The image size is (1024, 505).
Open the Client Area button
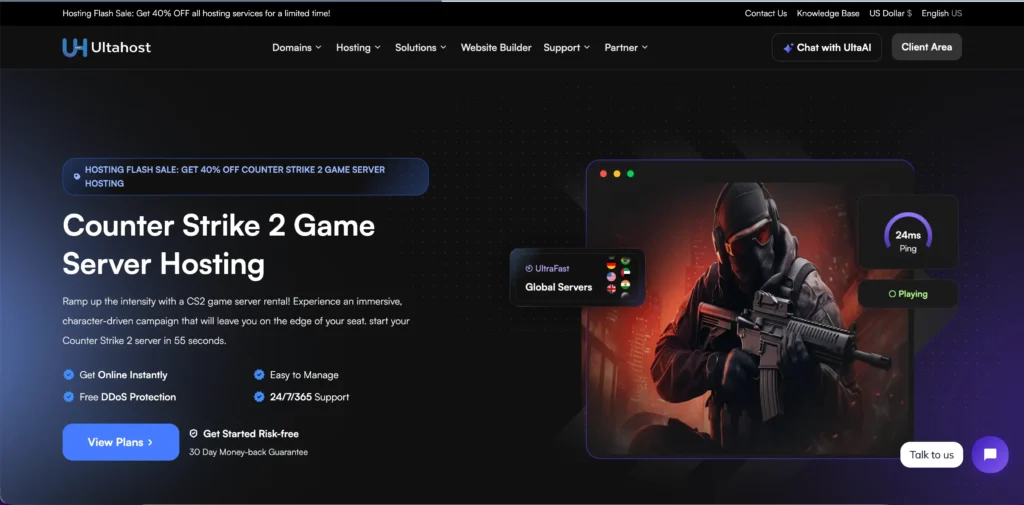coord(926,47)
